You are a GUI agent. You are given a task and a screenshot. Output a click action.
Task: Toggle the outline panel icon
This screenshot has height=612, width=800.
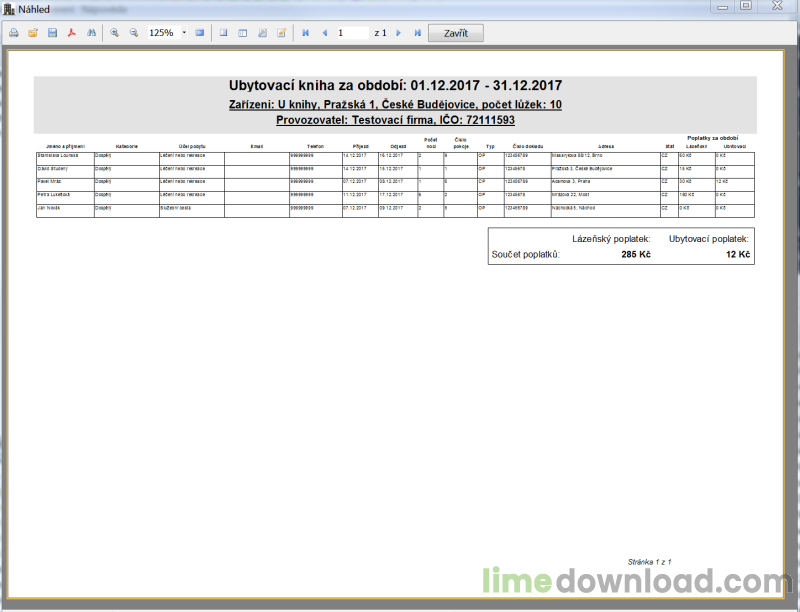point(223,33)
